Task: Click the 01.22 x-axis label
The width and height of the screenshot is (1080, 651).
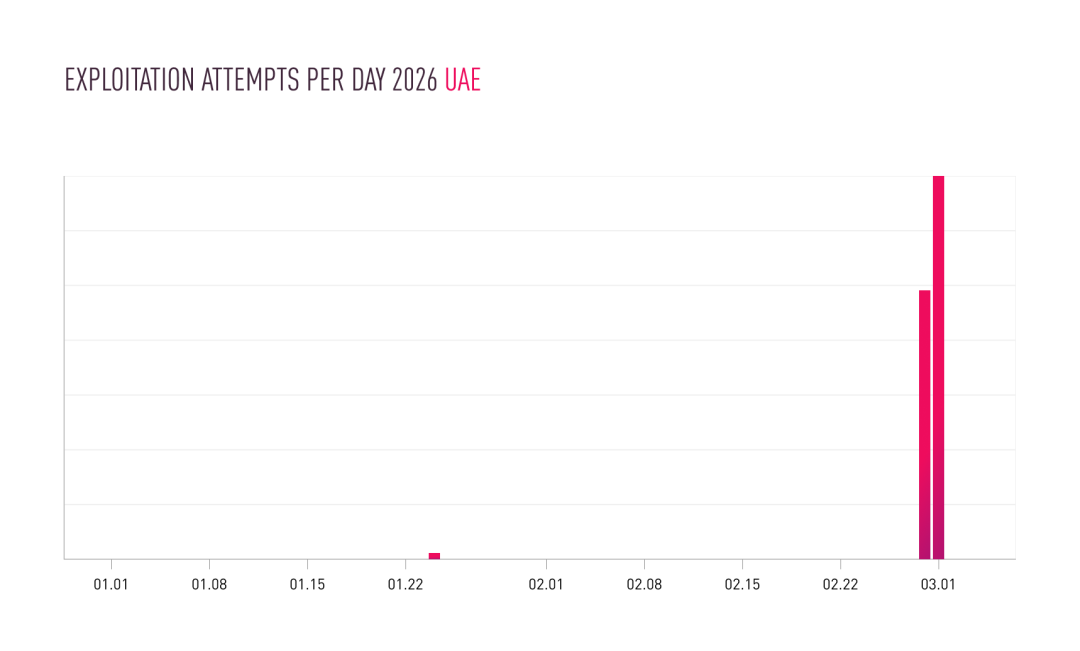Action: 404,584
